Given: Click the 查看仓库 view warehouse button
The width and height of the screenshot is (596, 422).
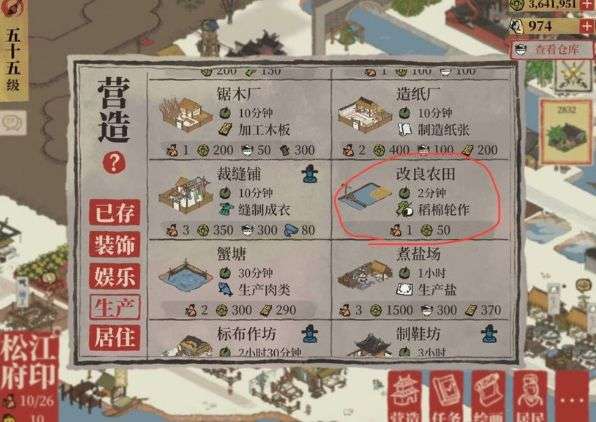Looking at the screenshot, I should point(552,49).
